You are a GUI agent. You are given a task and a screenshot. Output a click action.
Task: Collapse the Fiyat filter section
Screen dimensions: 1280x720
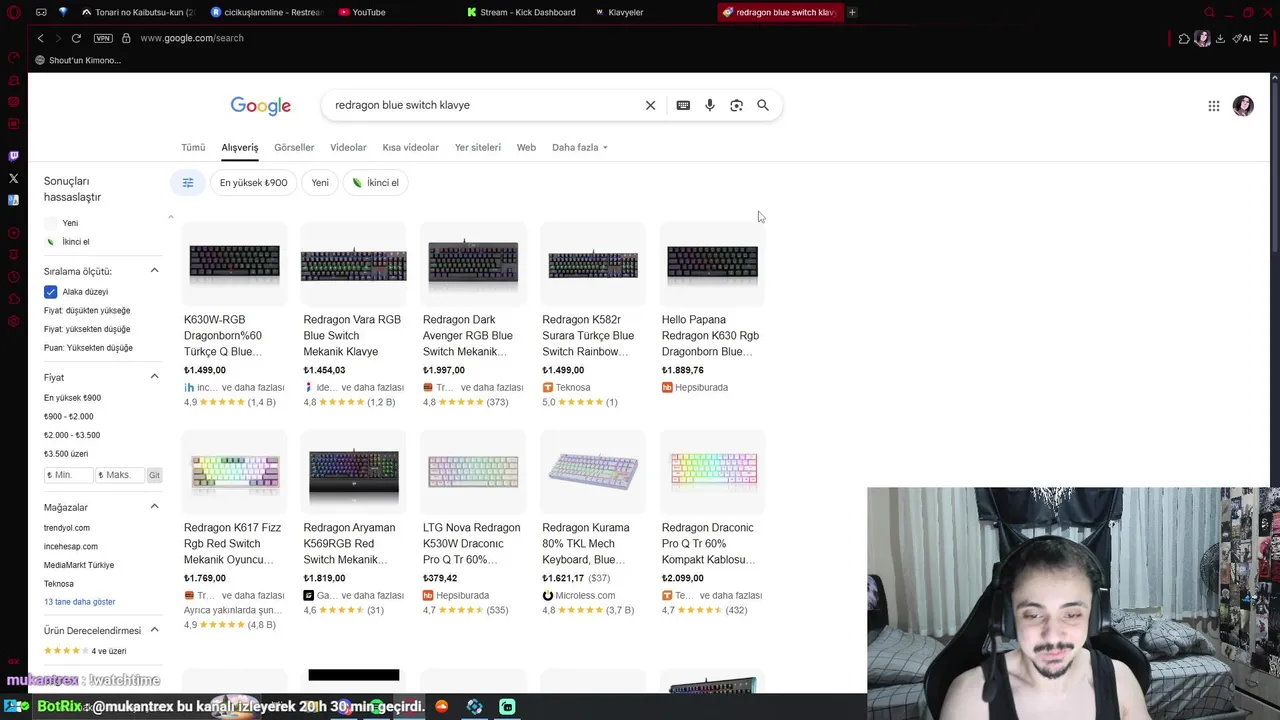[154, 377]
